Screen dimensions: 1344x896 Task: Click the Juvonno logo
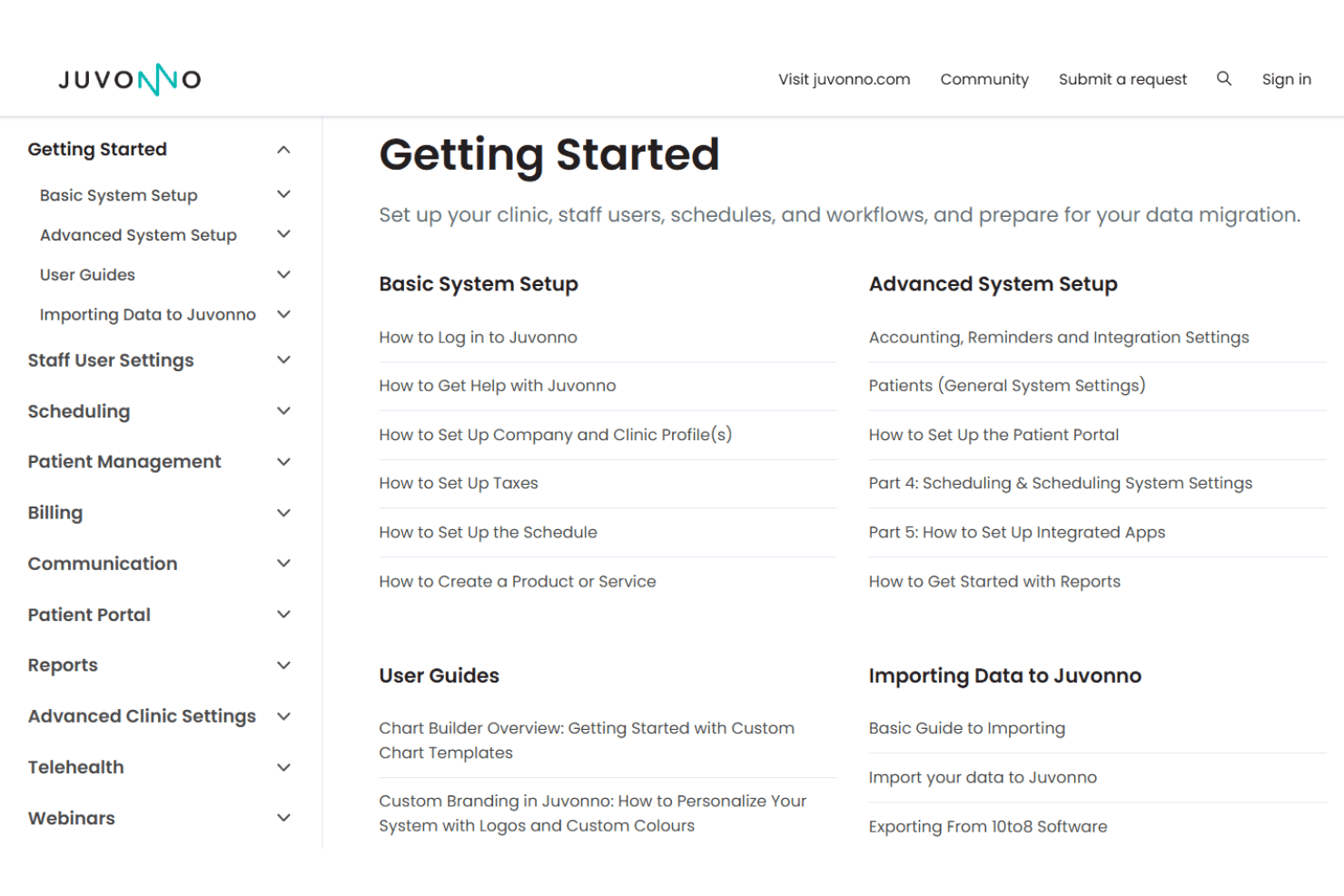pos(130,80)
